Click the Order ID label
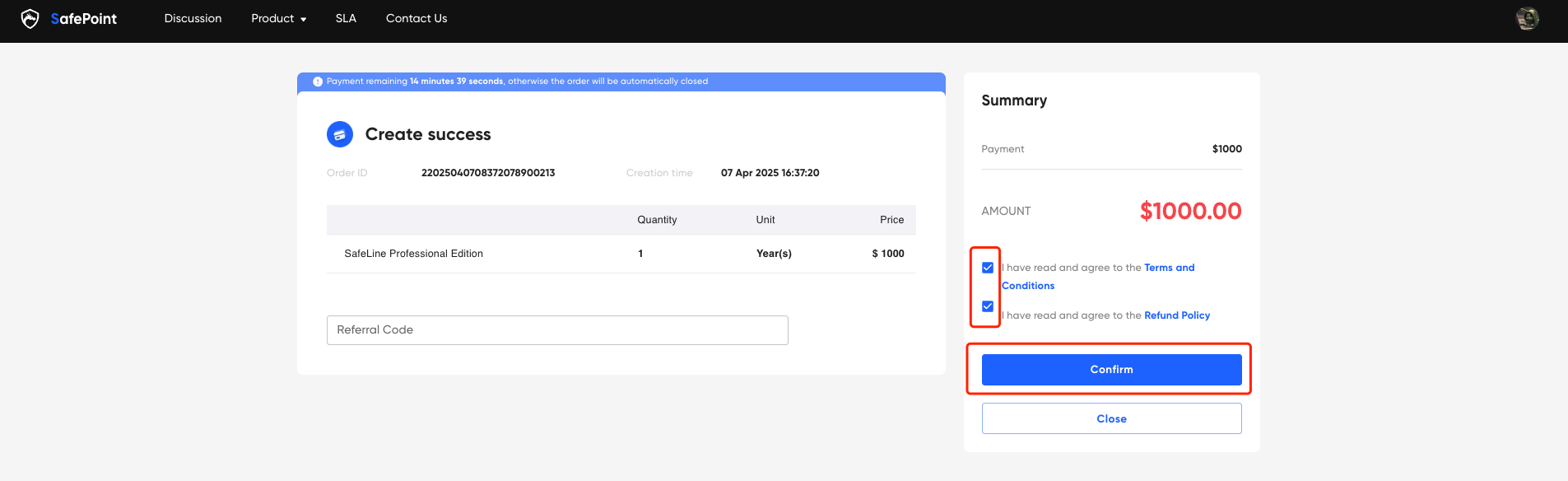 [x=347, y=173]
